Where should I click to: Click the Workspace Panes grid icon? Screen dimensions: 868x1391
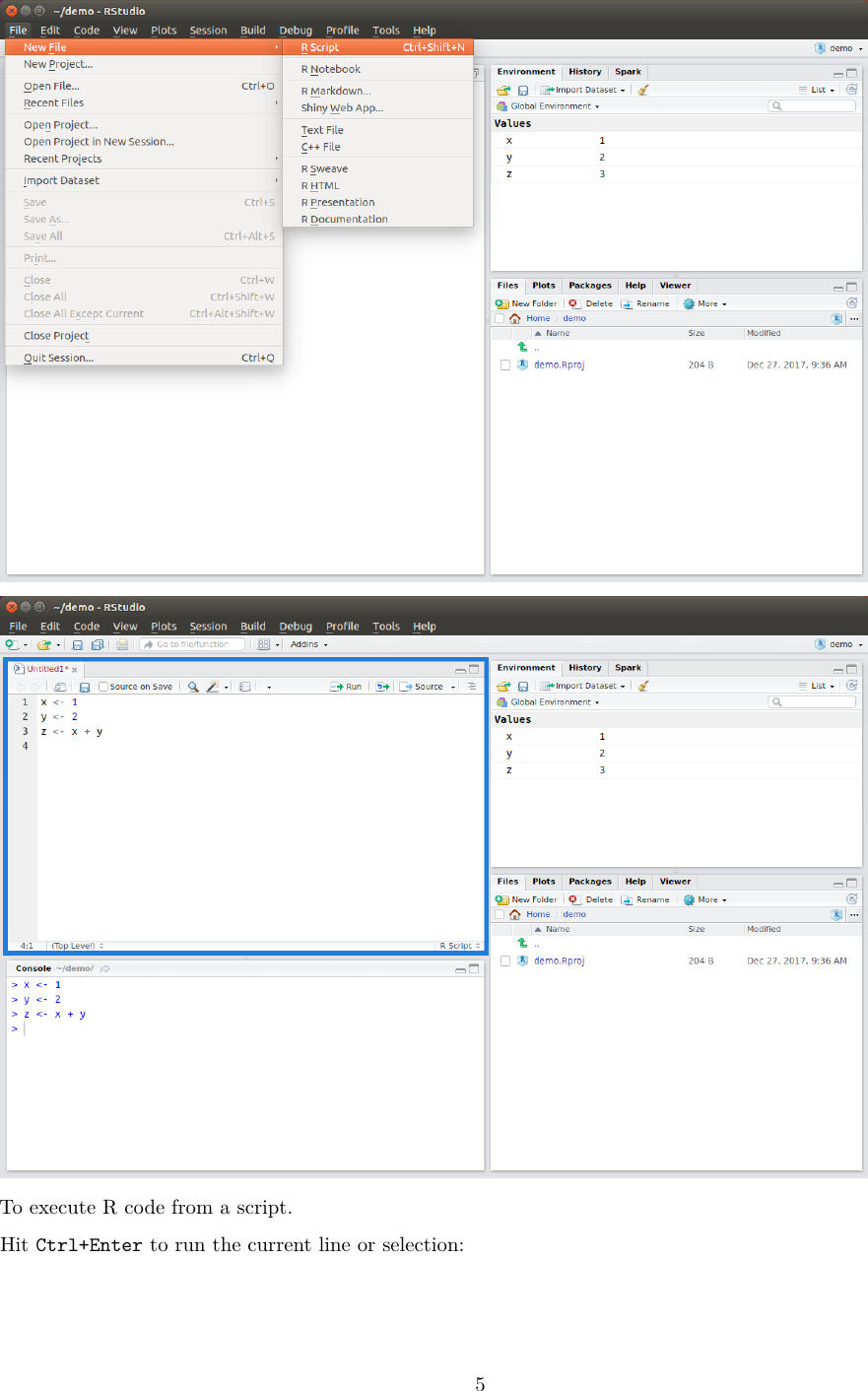pos(263,644)
